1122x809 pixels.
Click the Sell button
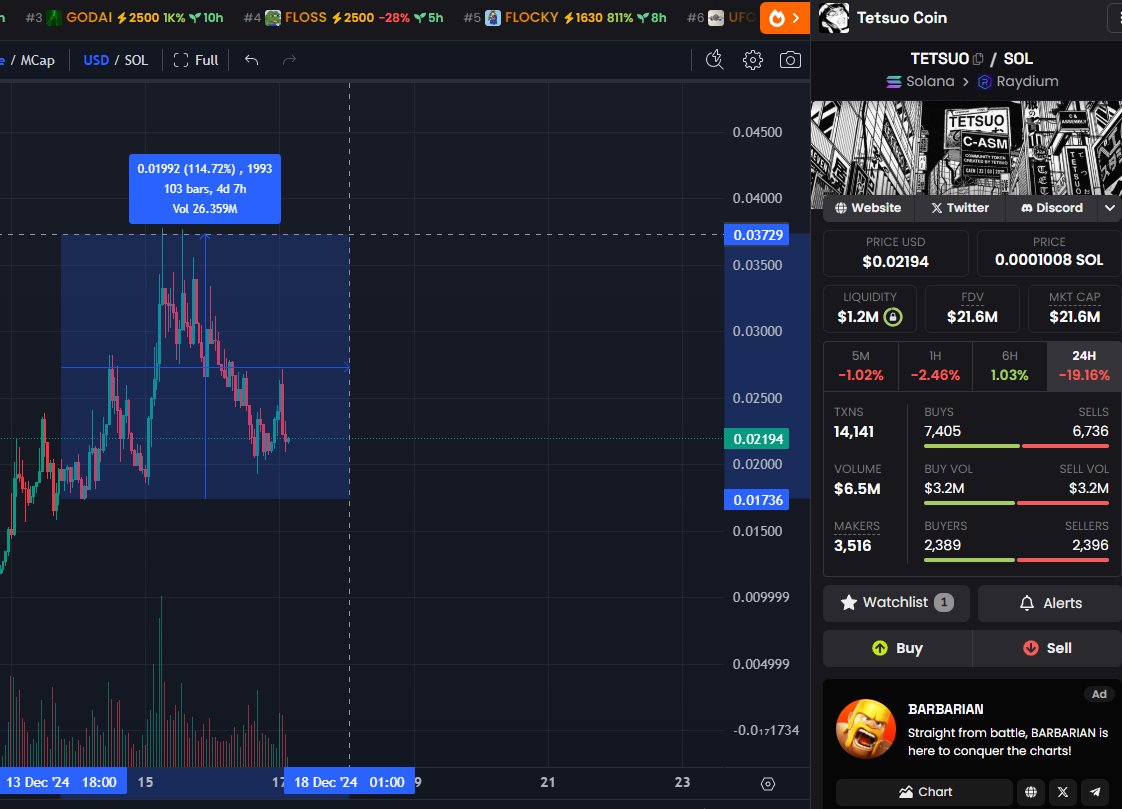1047,648
